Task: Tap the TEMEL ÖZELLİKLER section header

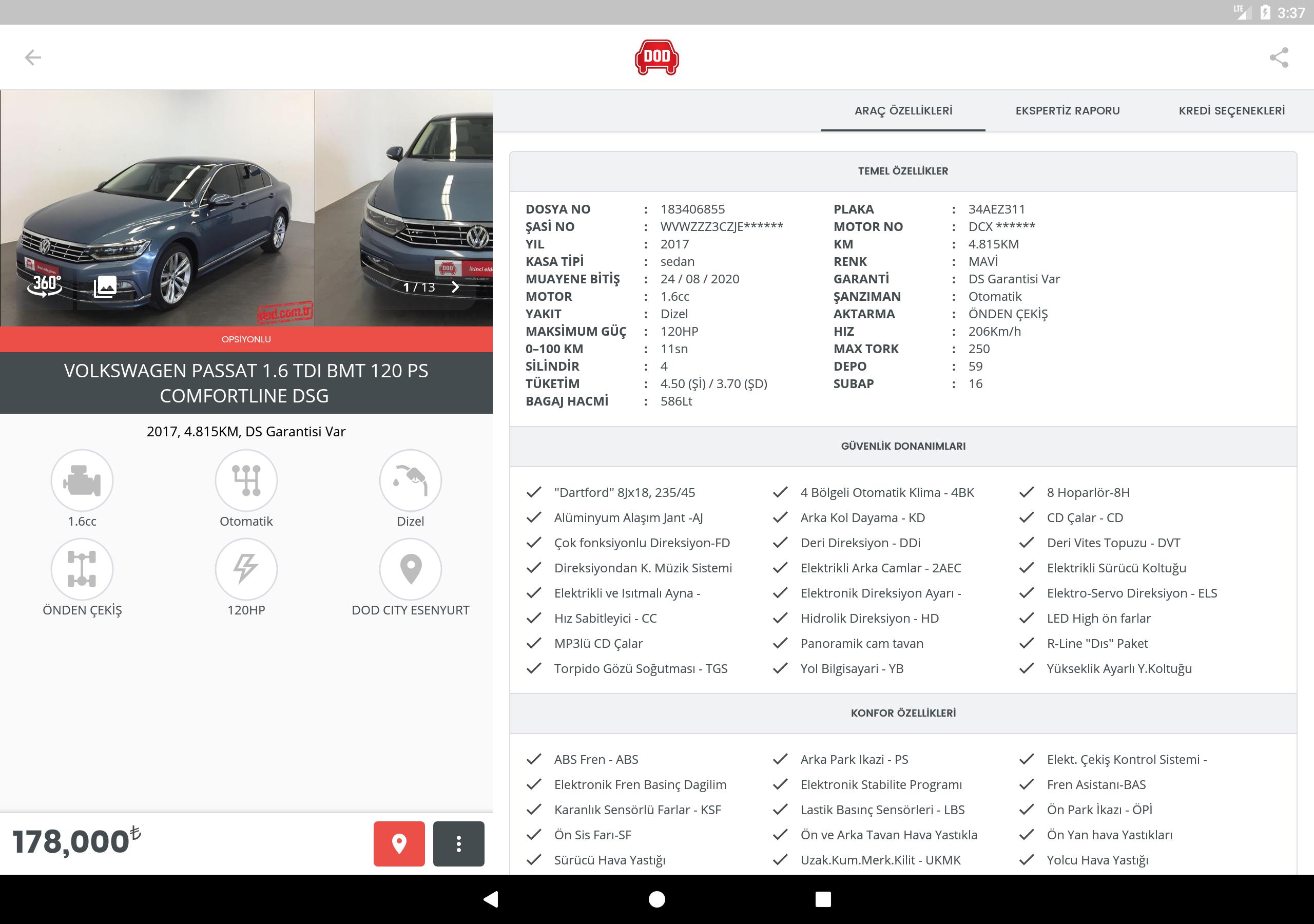Action: pos(903,171)
